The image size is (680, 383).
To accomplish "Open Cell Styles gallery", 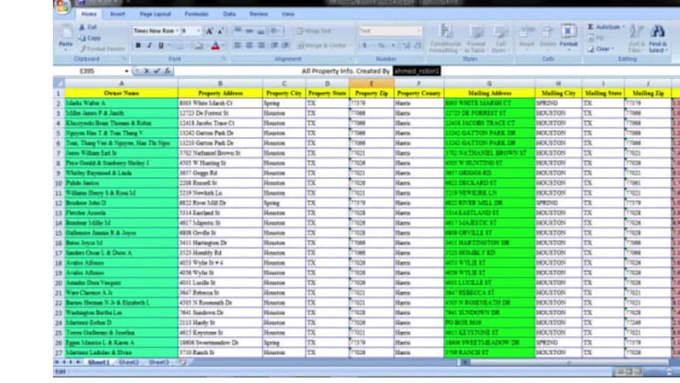I will tap(500, 39).
